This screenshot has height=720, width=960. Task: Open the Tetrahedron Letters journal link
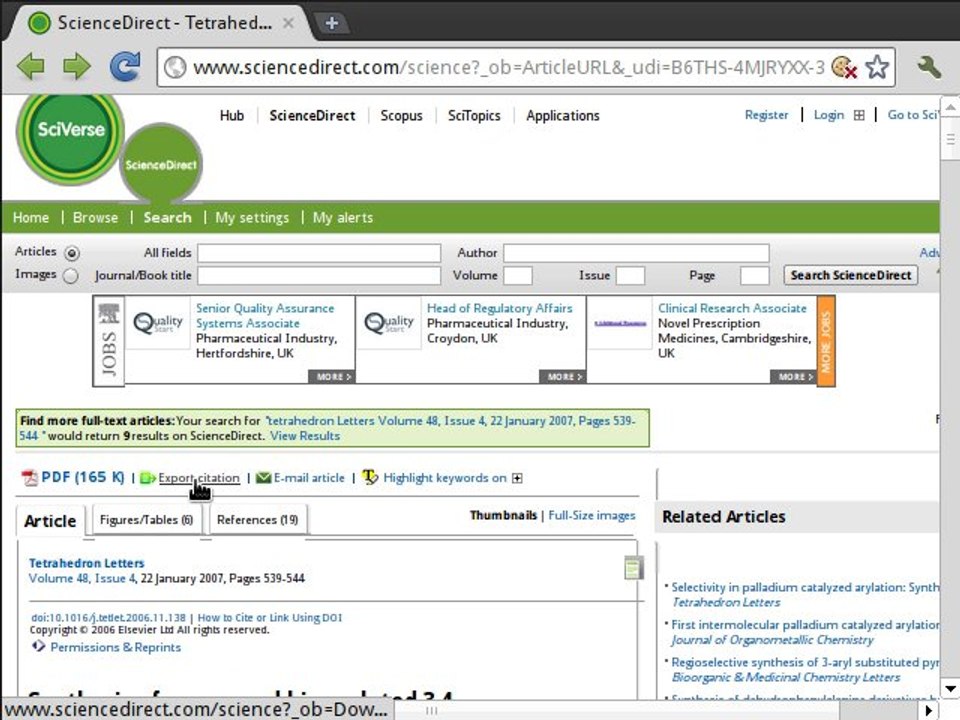coord(86,563)
